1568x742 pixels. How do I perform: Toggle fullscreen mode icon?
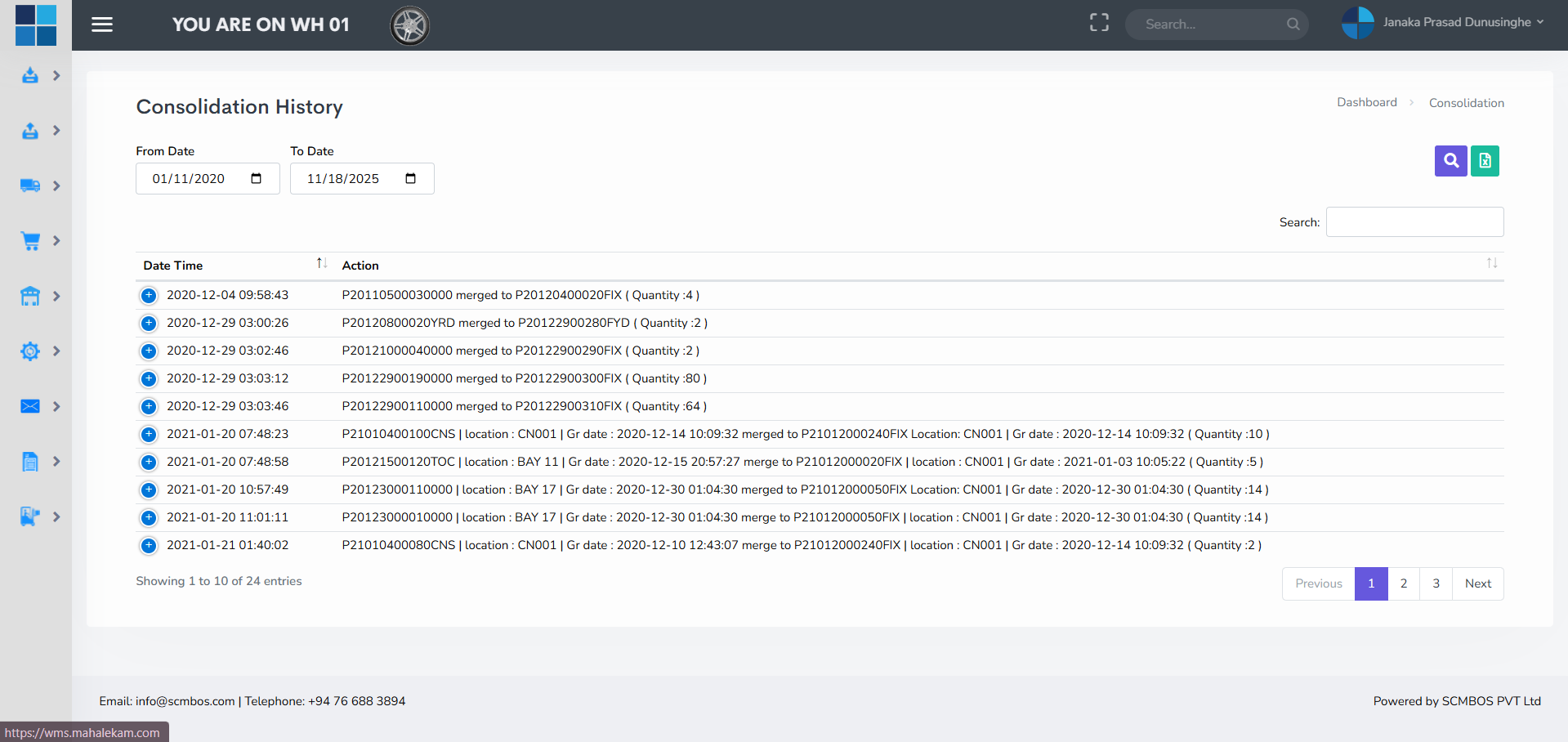tap(1099, 23)
